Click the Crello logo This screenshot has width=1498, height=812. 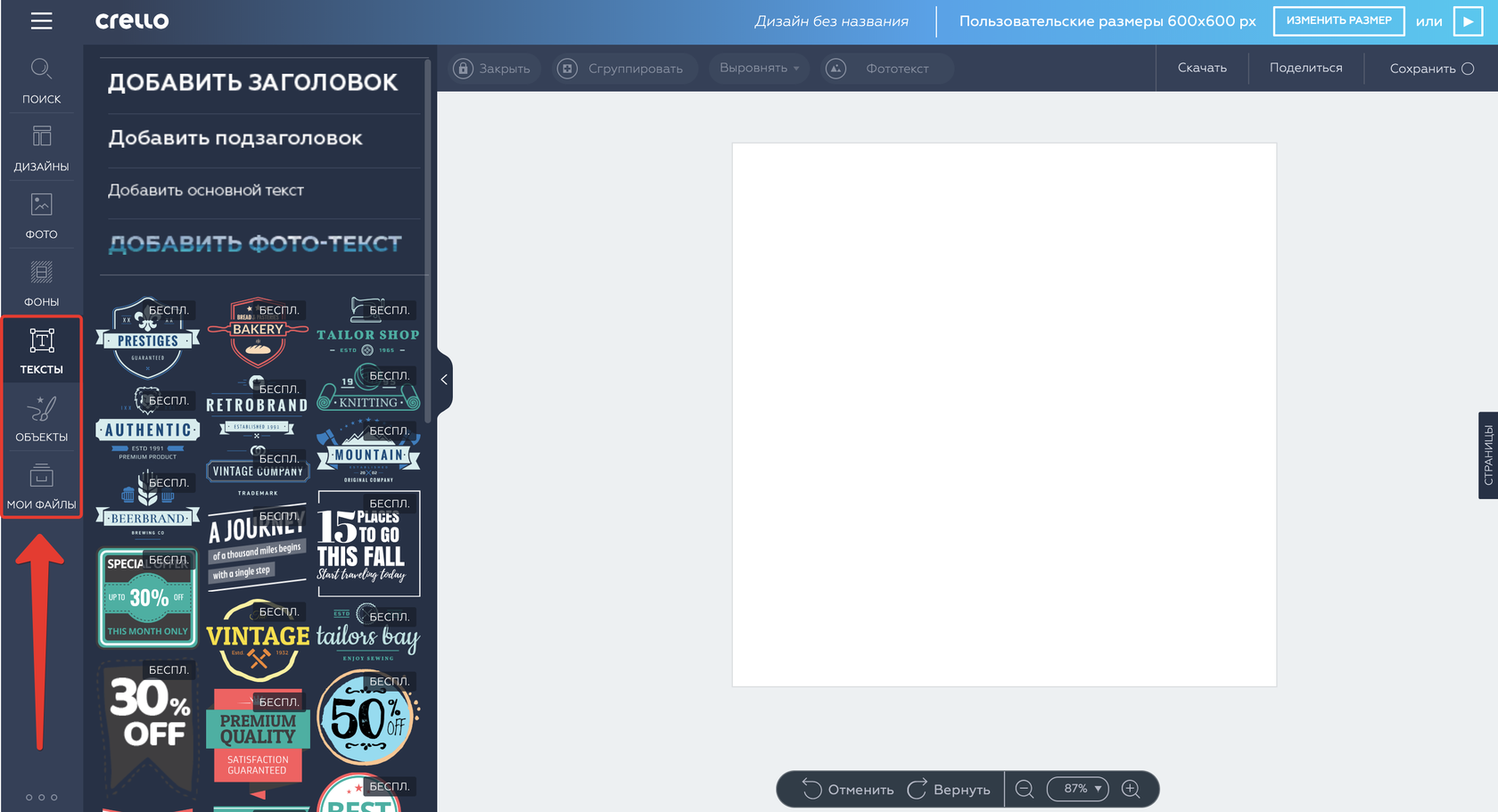(132, 21)
